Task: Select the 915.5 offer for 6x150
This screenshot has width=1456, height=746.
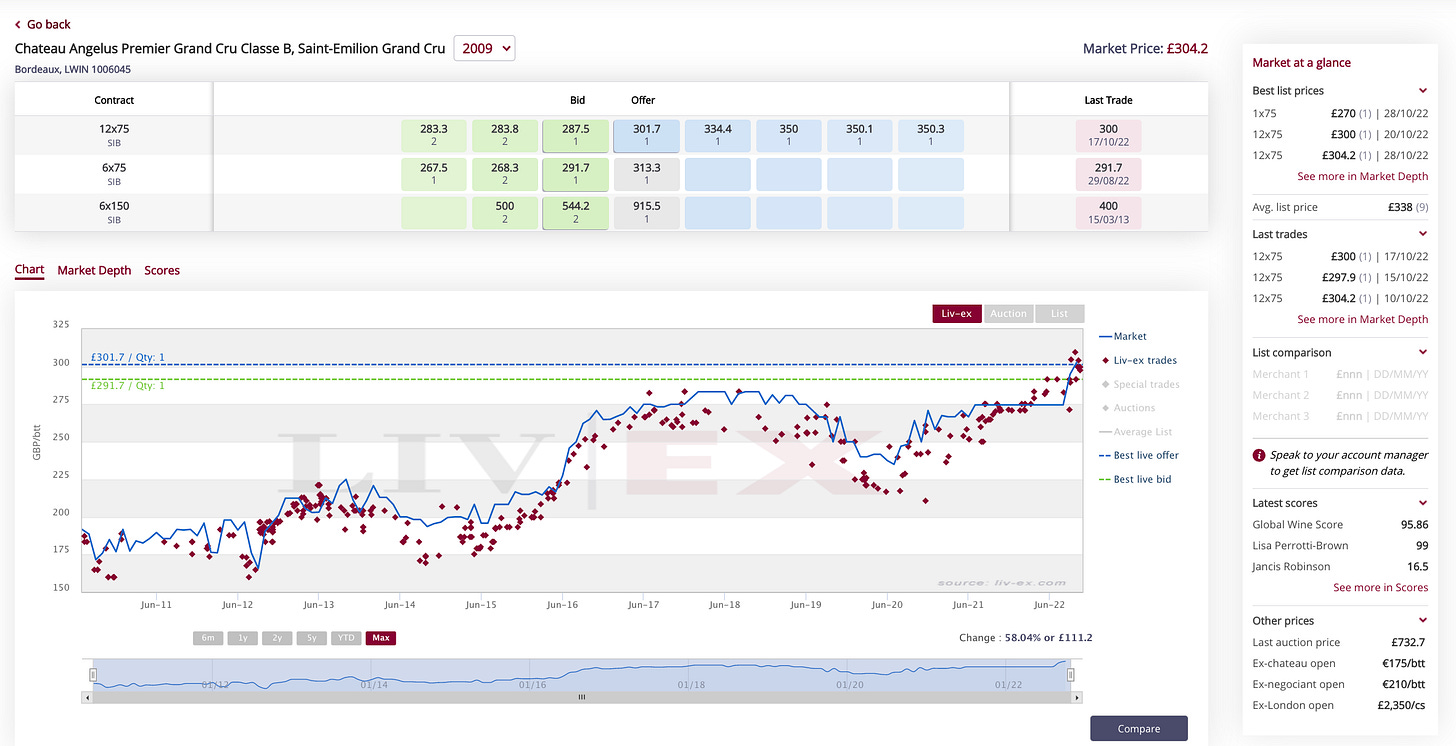Action: [646, 213]
